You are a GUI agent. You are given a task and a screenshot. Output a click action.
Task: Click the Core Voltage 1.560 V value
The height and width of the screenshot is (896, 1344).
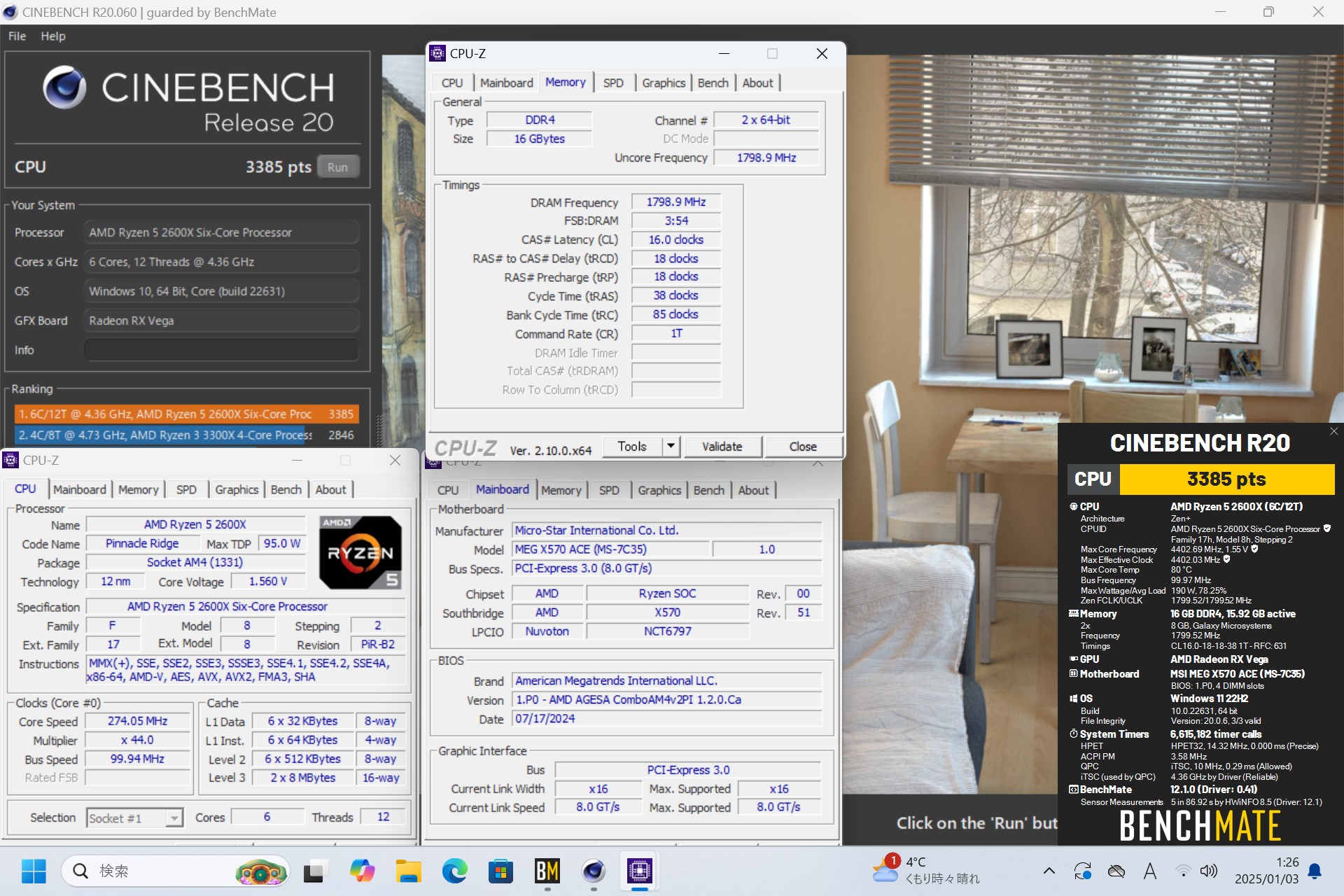(x=268, y=582)
